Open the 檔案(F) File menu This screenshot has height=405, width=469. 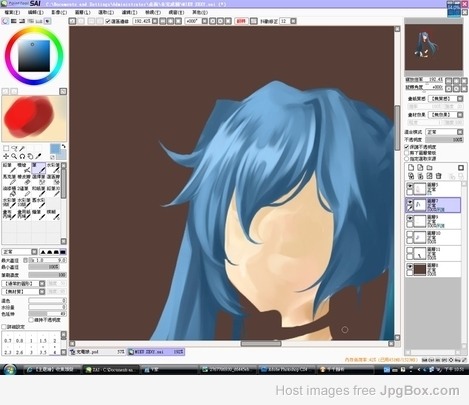click(x=12, y=12)
